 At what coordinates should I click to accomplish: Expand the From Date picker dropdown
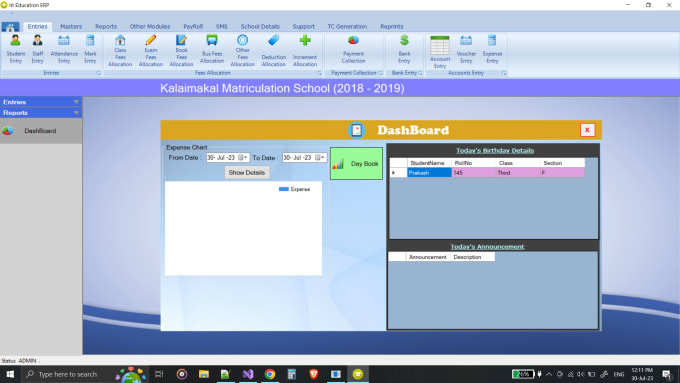click(245, 157)
